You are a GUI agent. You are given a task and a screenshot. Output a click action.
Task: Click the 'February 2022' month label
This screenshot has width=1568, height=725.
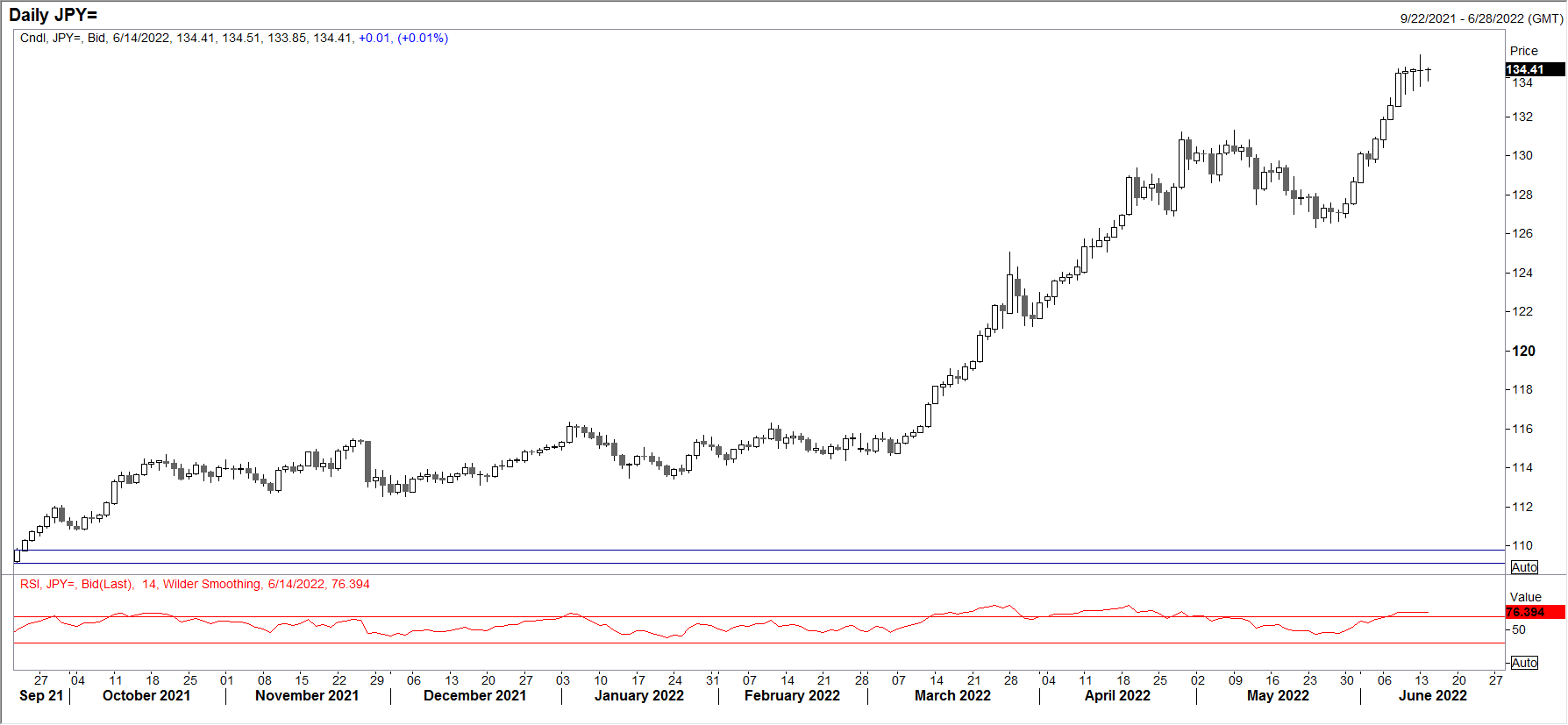pyautogui.click(x=792, y=696)
